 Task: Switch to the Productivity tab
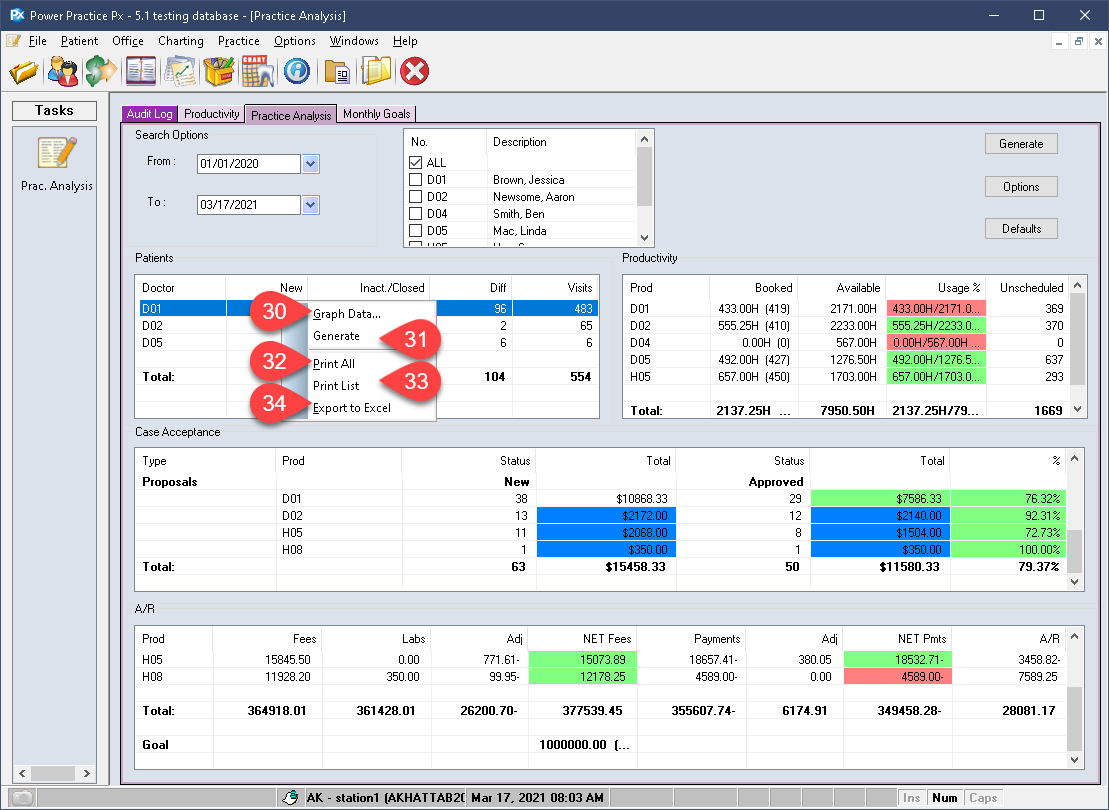[x=211, y=114]
